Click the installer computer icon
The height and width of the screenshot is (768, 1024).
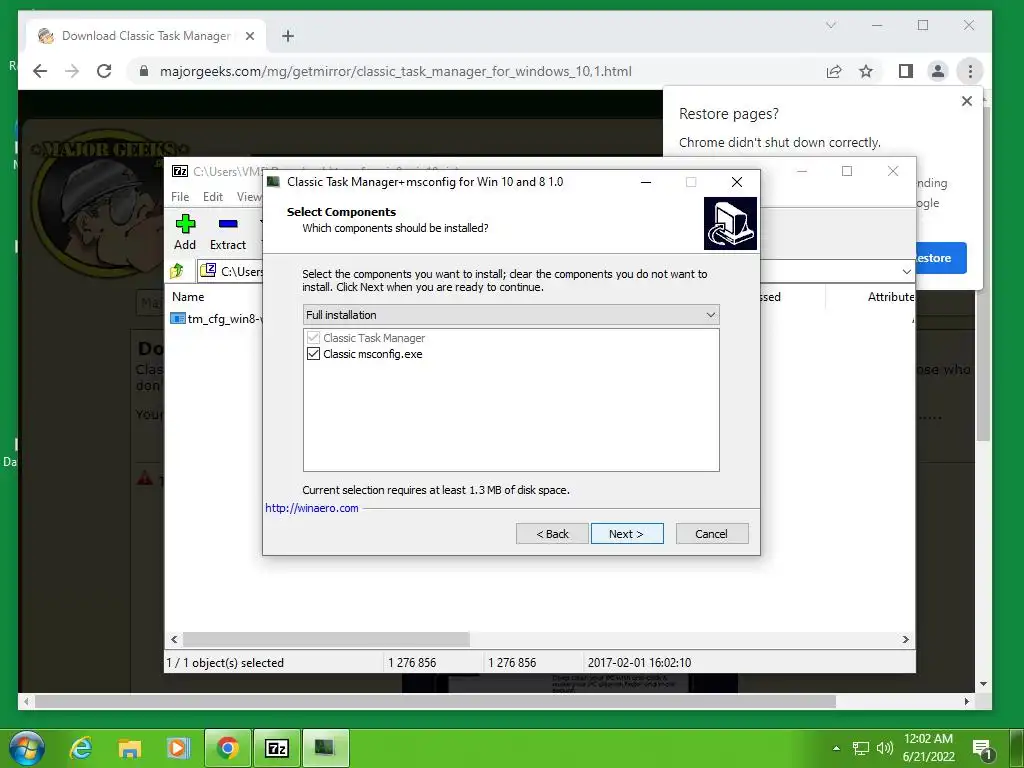730,223
